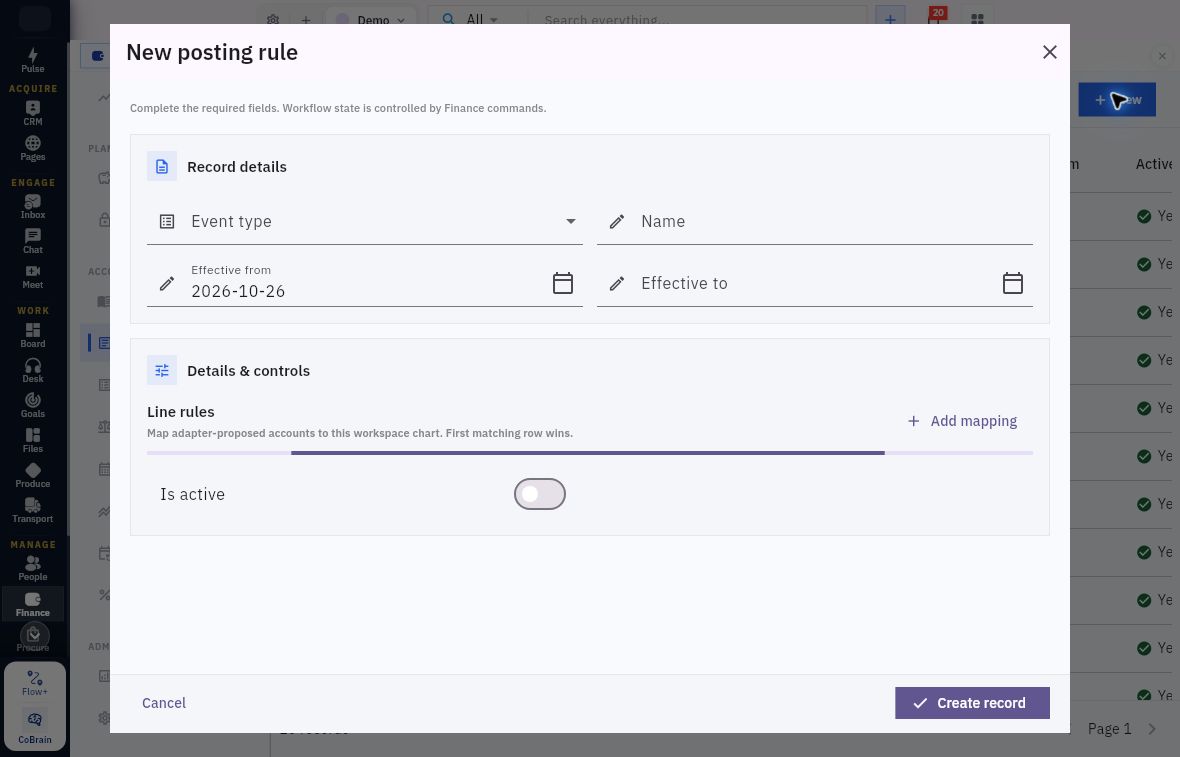The image size is (1180, 757).
Task: Open Board in the sidebar
Action: (x=32, y=336)
